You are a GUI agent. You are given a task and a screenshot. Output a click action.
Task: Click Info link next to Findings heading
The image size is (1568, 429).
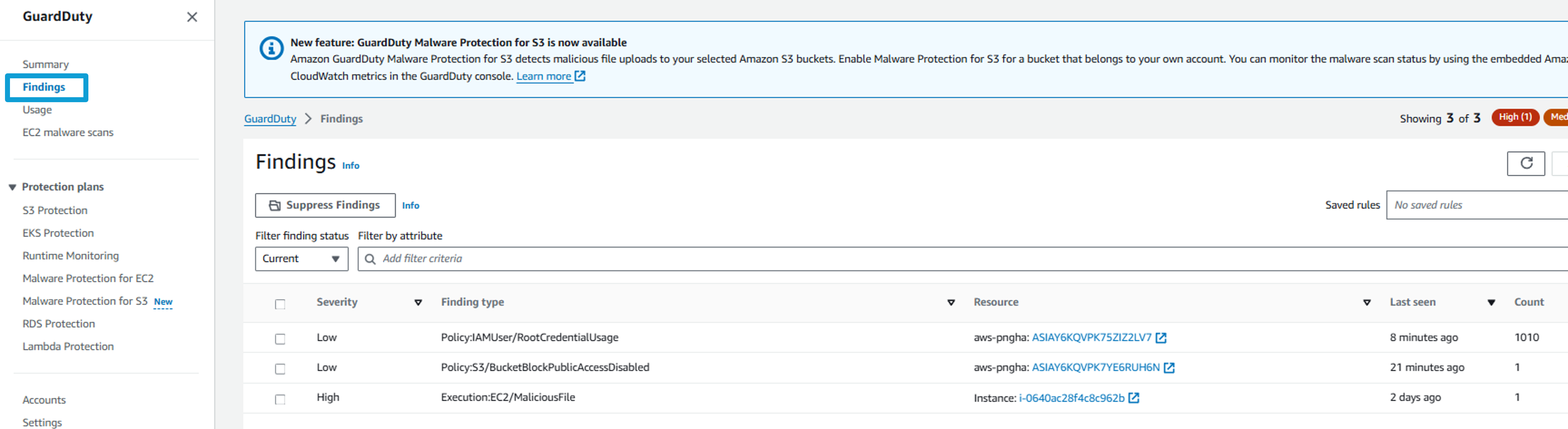coord(351,166)
